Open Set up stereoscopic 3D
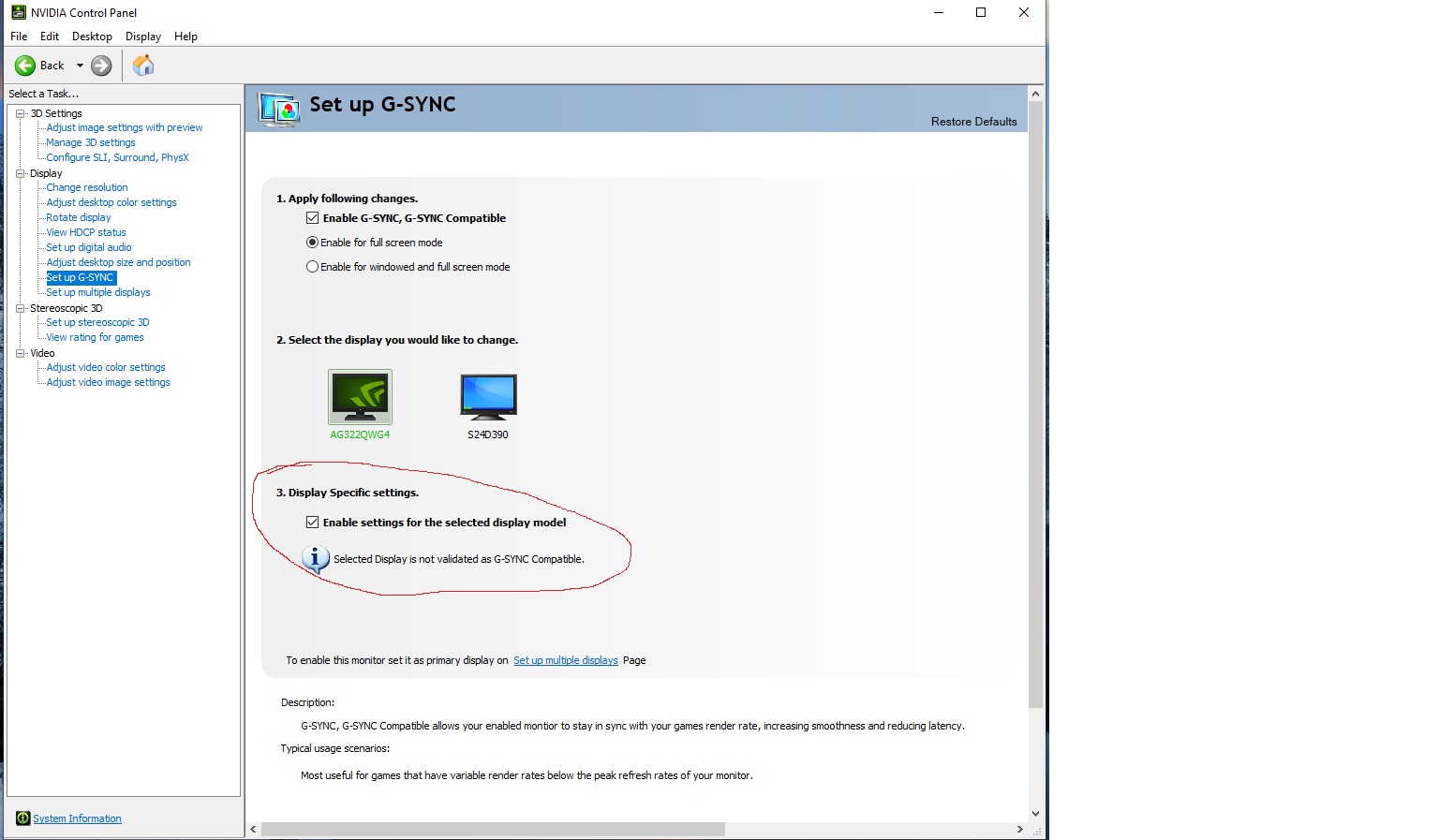 (x=97, y=322)
